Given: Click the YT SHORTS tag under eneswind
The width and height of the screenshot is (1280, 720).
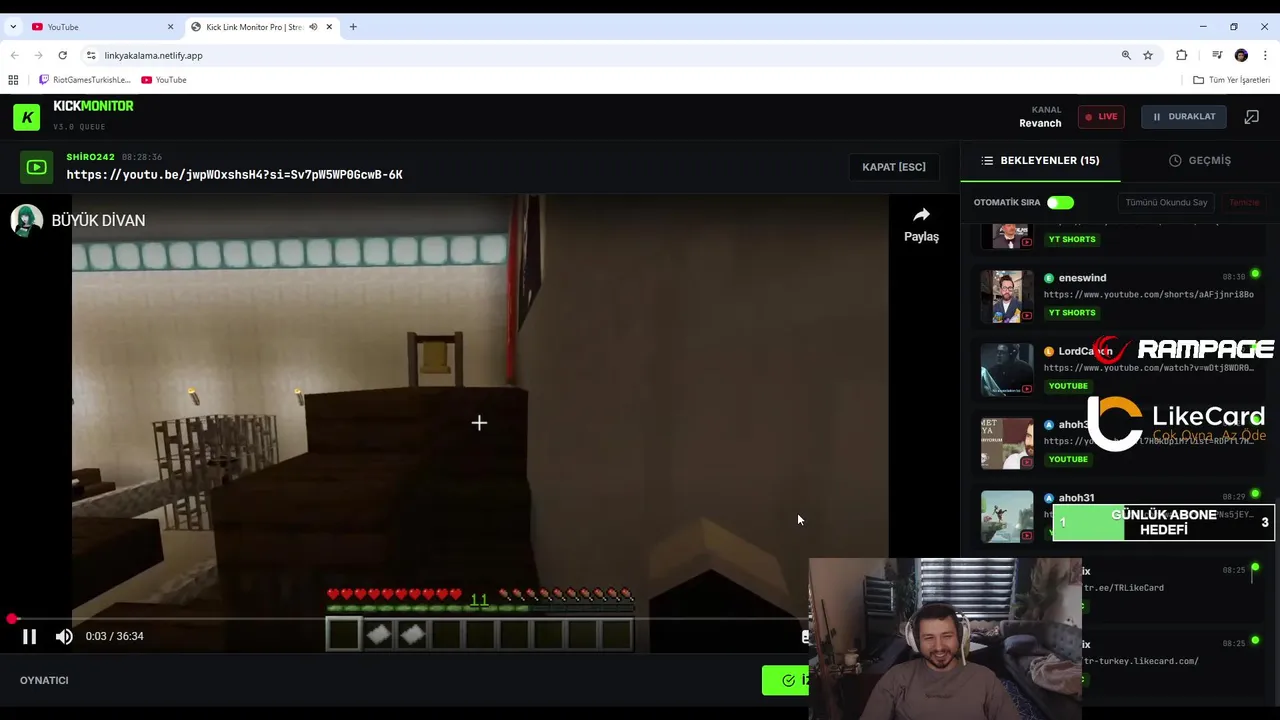Looking at the screenshot, I should point(1071,312).
